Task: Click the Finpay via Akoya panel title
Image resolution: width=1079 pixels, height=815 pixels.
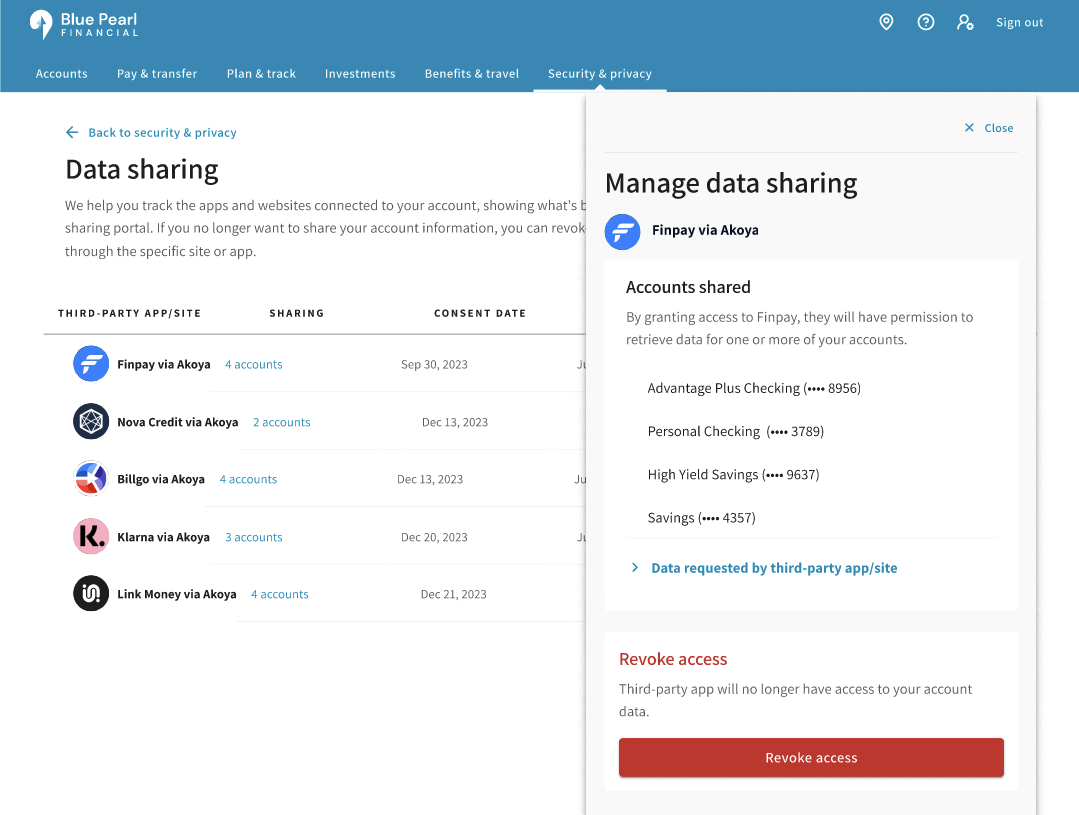Action: (x=705, y=230)
